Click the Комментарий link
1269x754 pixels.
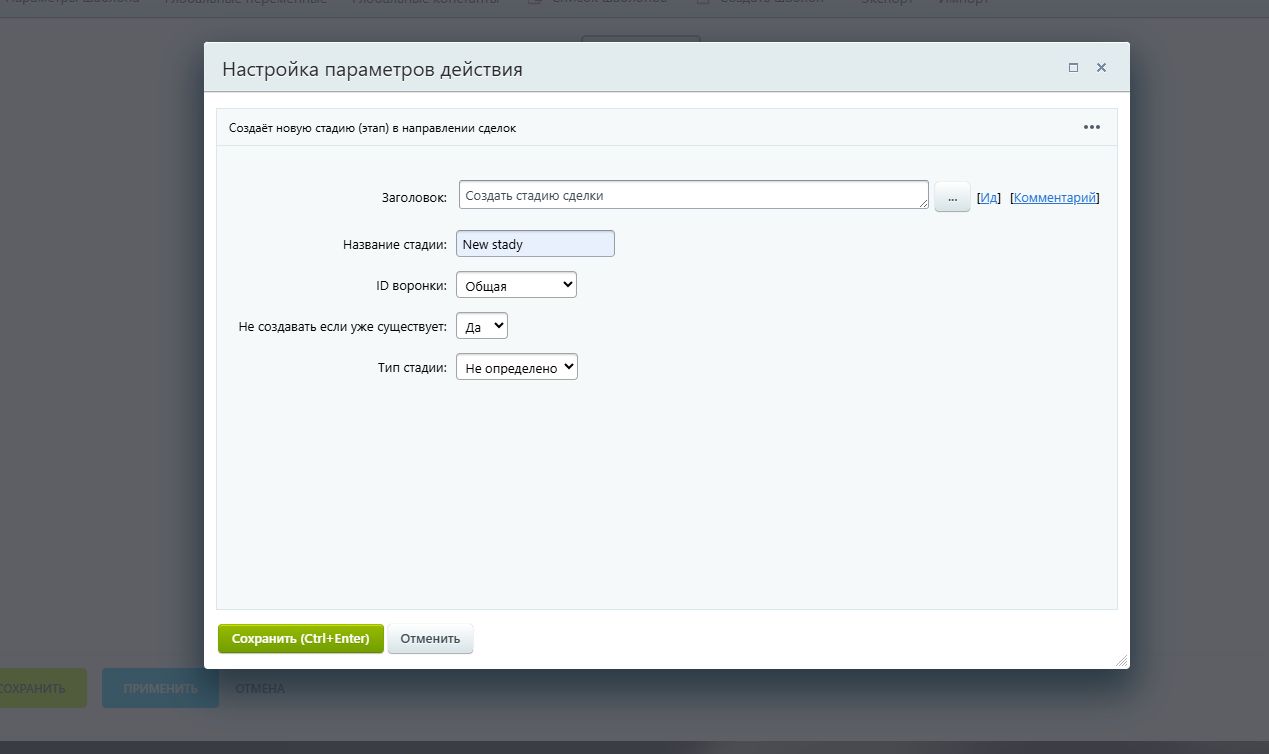1053,197
